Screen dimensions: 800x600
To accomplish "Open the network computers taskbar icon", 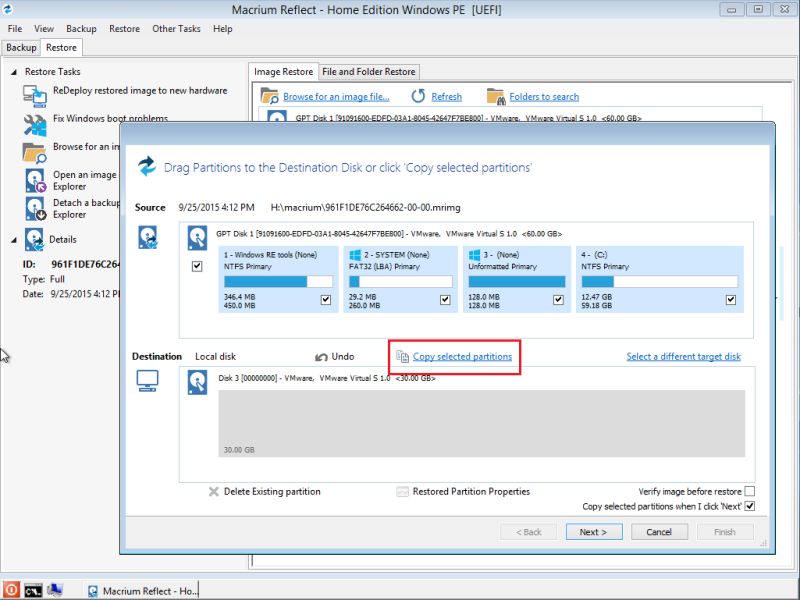I will pos(55,590).
